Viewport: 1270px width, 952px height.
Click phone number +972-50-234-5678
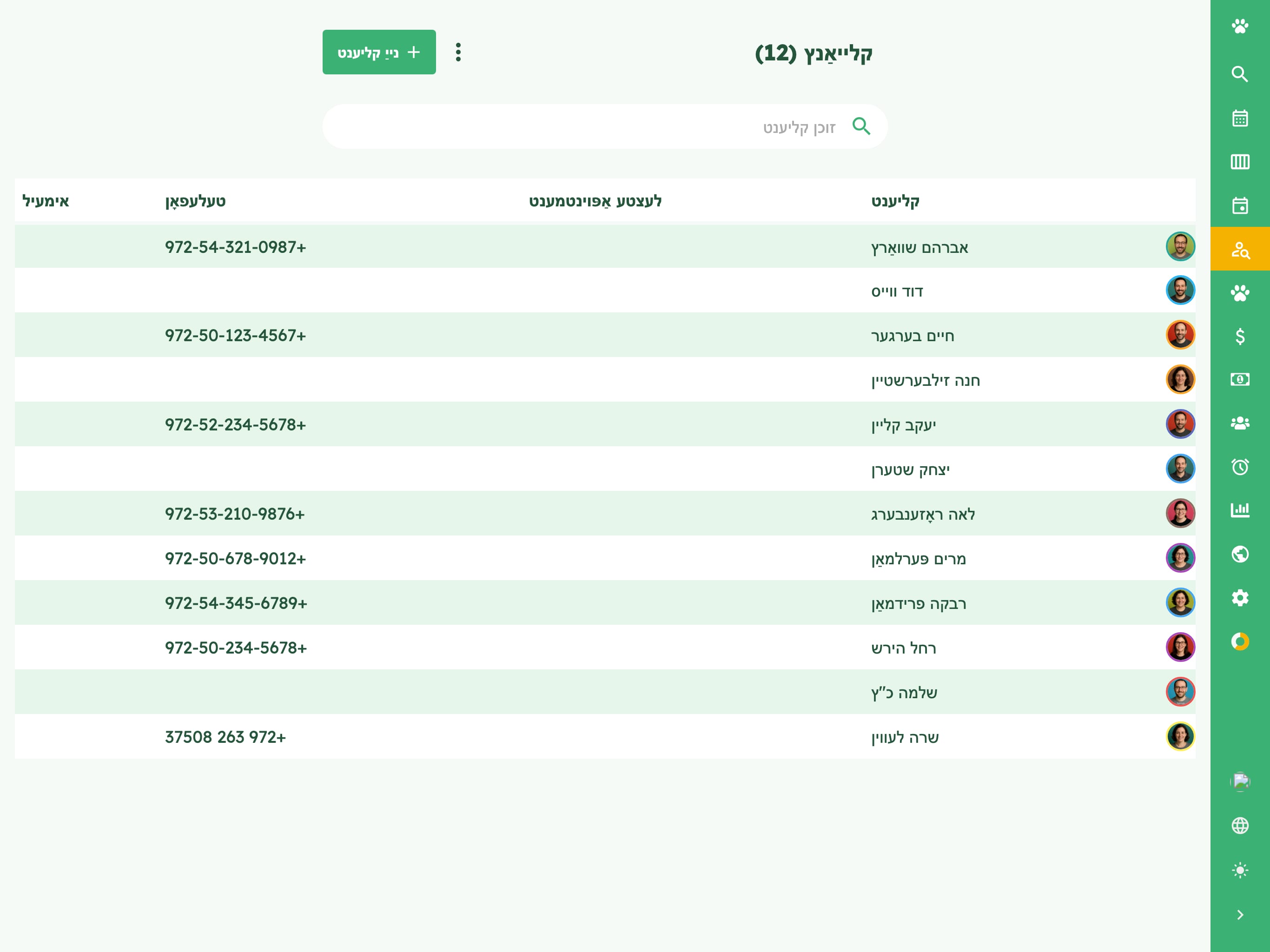(236, 648)
